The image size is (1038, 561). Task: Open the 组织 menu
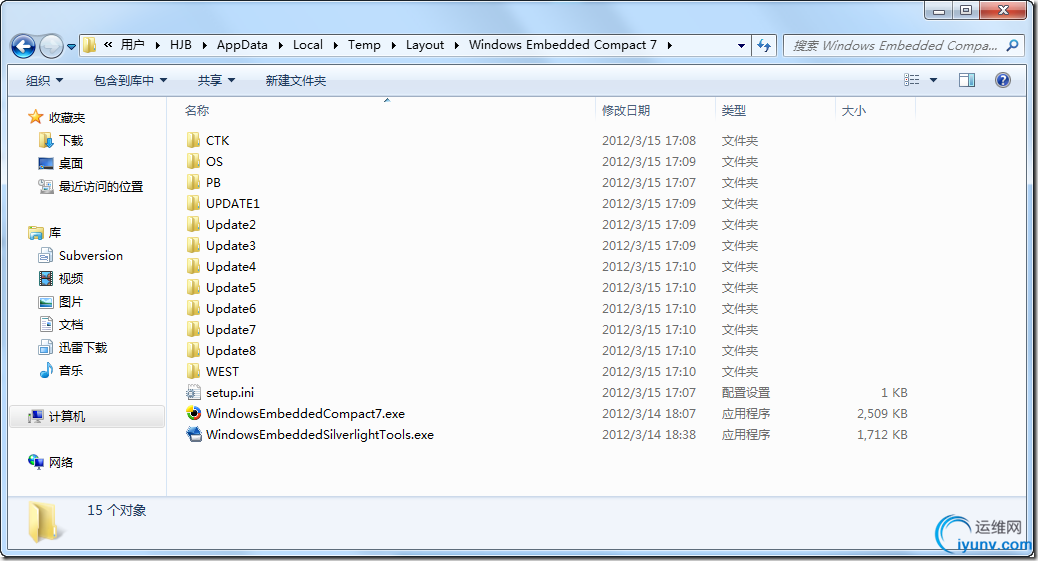(x=44, y=80)
